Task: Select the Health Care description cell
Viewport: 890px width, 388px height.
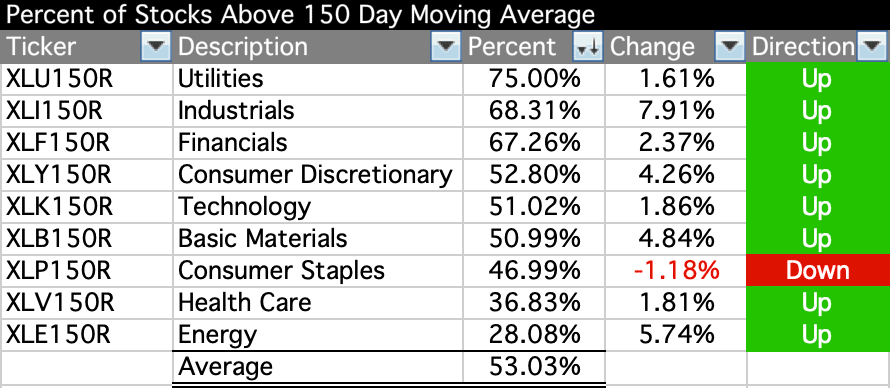Action: point(318,302)
